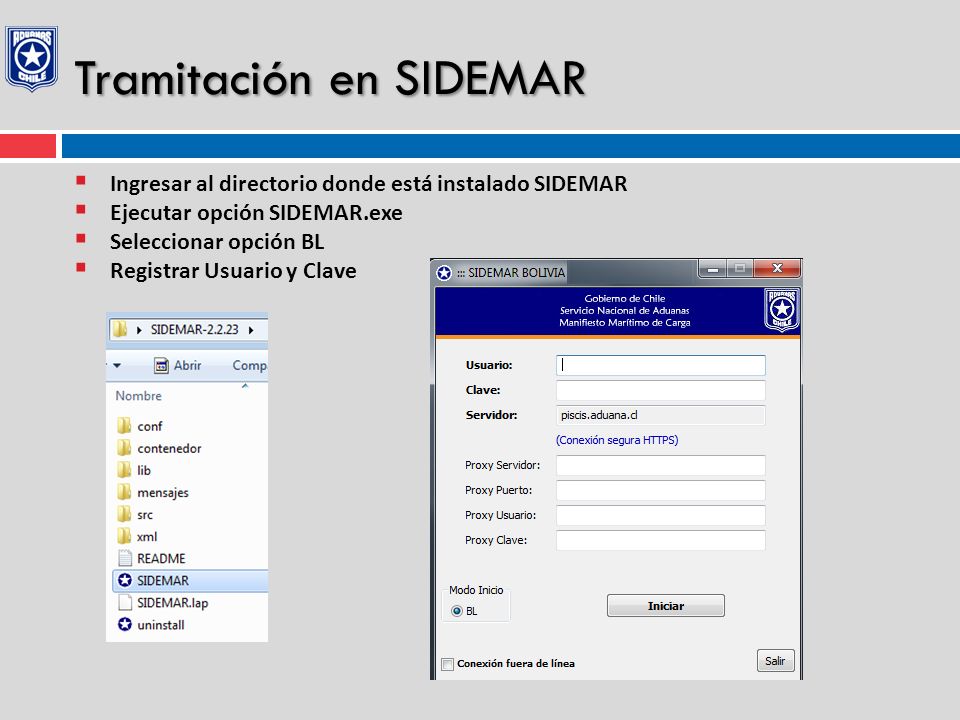Close the SIDEMAR BOLIVIA window
This screenshot has height=720, width=960.
pyautogui.click(x=778, y=268)
